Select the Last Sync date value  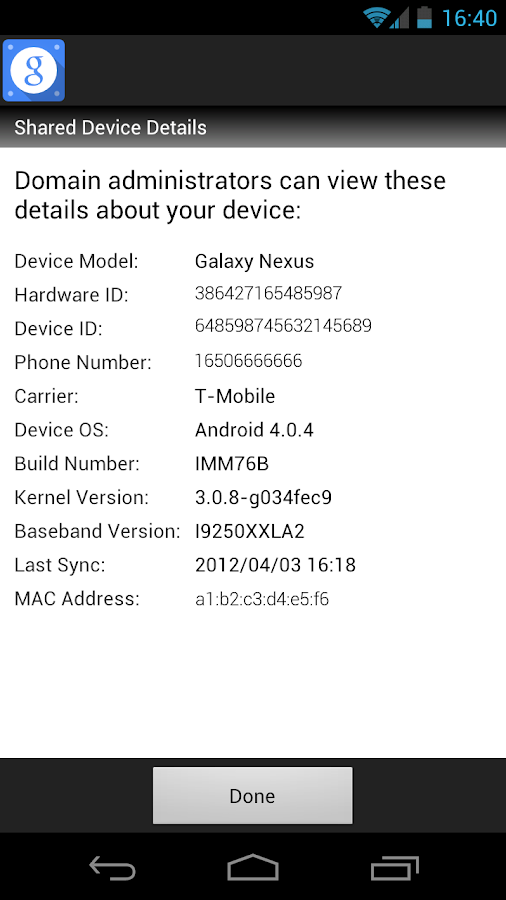(x=275, y=565)
